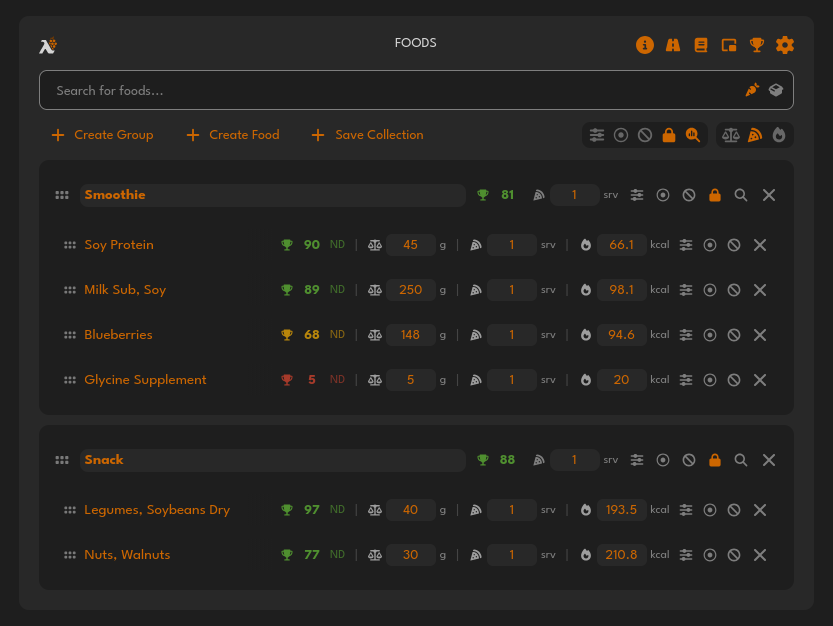Click the Smoothie group score trophy
The image size is (833, 626).
[482, 195]
